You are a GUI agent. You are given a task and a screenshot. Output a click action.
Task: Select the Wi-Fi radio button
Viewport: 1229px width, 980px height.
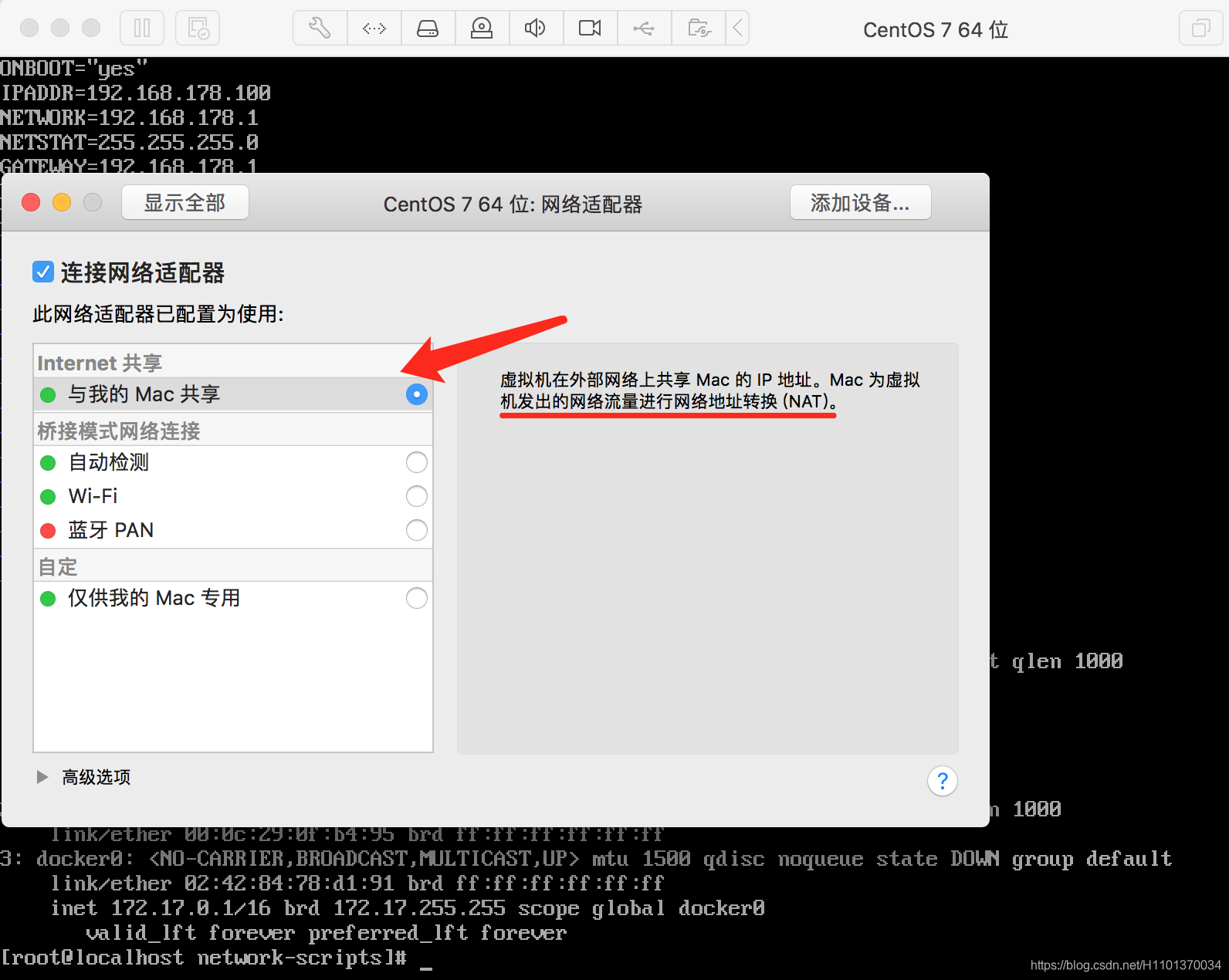pyautogui.click(x=416, y=496)
